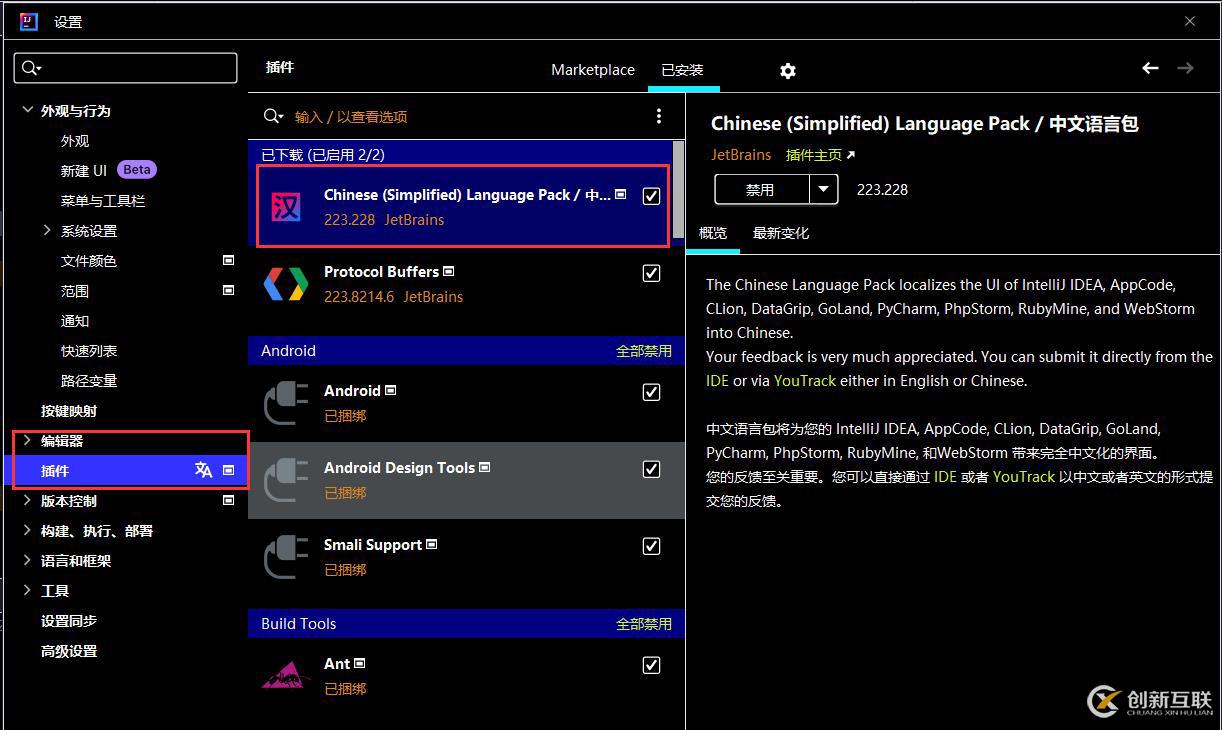Expand the 构建、执行、部署 section
Screen dimensions: 1222x730
(x=27, y=530)
